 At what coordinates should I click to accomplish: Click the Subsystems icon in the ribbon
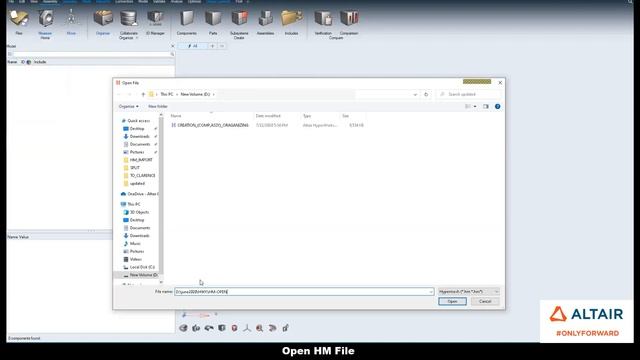click(239, 19)
